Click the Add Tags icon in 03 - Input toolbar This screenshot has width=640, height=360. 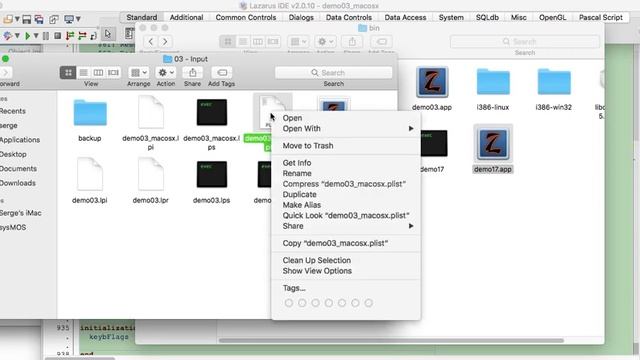point(222,73)
